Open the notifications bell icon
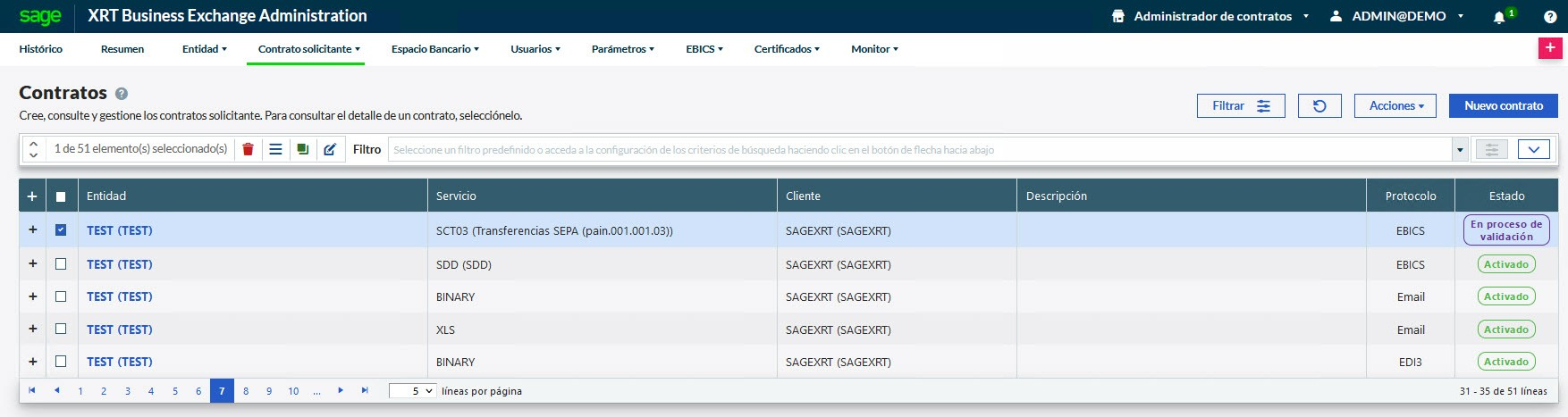The width and height of the screenshot is (1568, 417). click(x=1499, y=17)
